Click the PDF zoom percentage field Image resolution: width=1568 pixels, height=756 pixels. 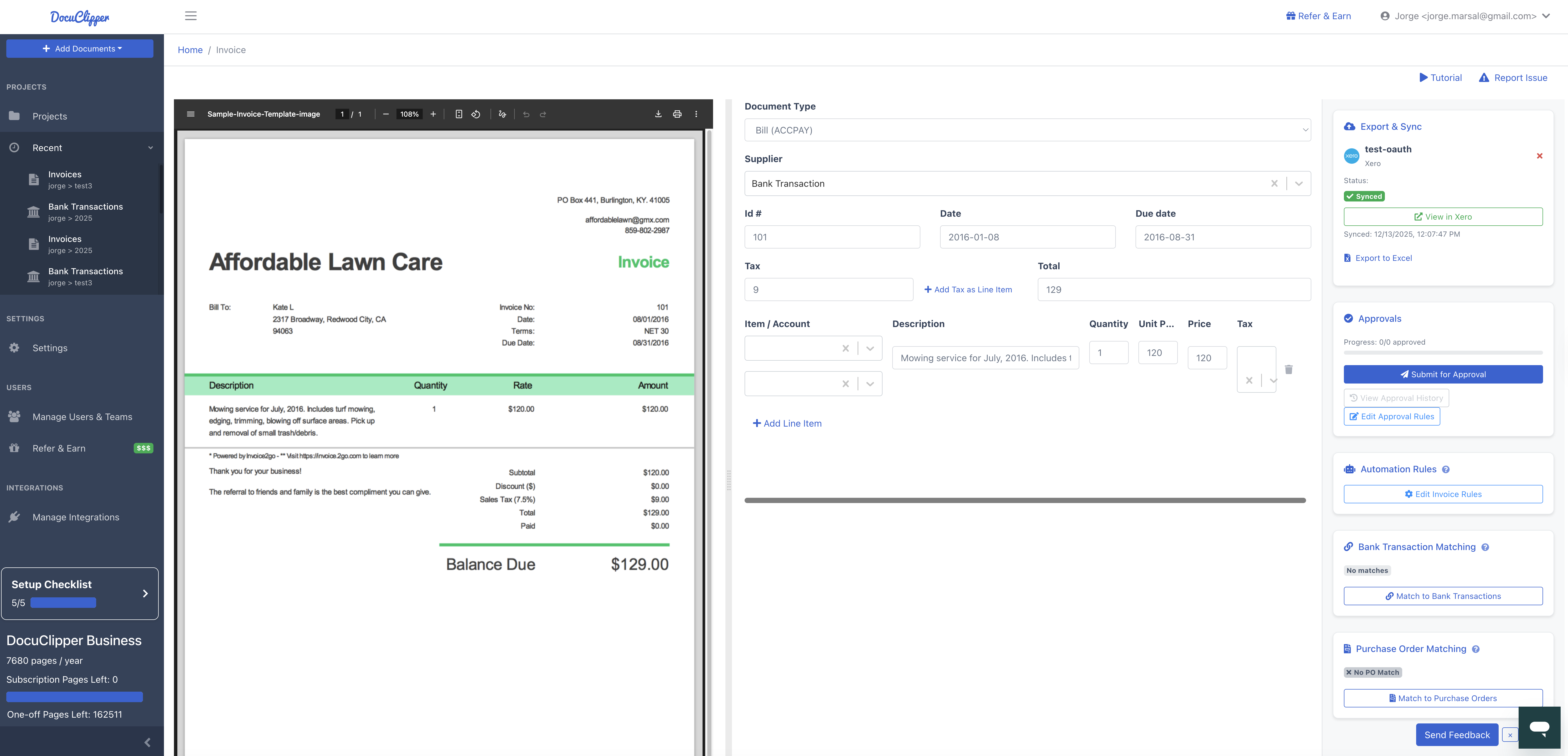(x=409, y=115)
